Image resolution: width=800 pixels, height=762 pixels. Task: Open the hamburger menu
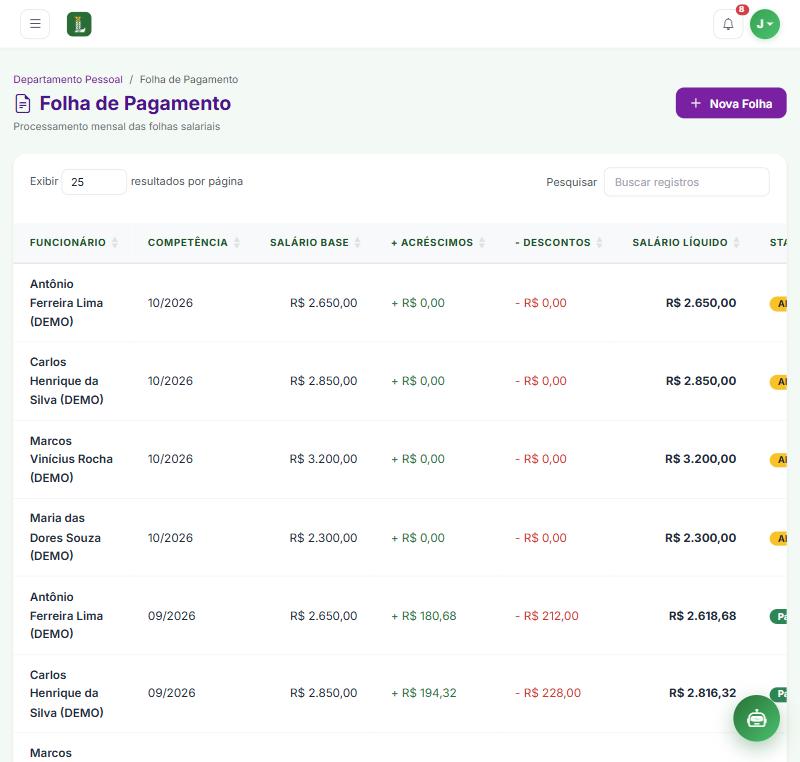click(35, 24)
